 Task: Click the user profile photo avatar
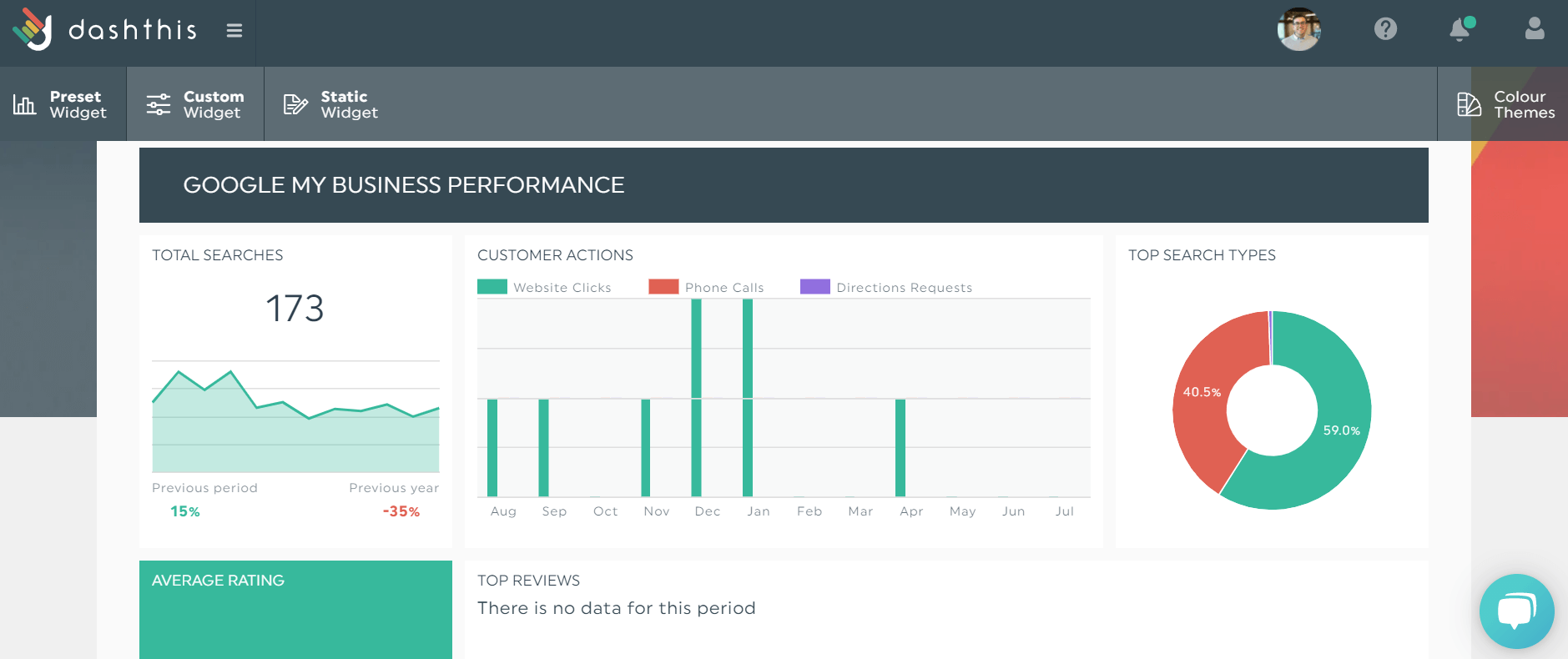click(1298, 29)
